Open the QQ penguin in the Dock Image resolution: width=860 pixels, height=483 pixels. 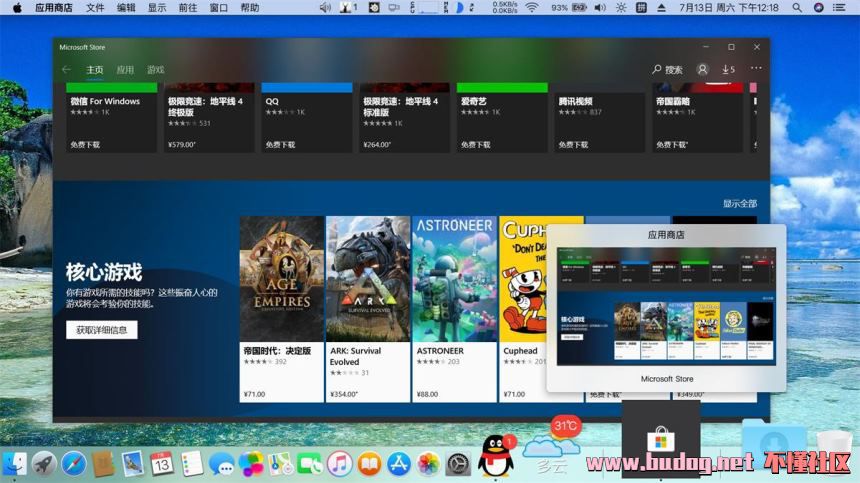496,456
